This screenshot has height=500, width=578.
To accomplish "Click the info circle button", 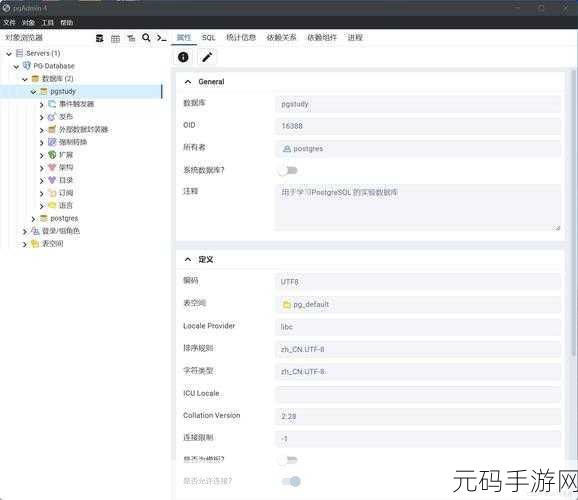I will click(183, 57).
